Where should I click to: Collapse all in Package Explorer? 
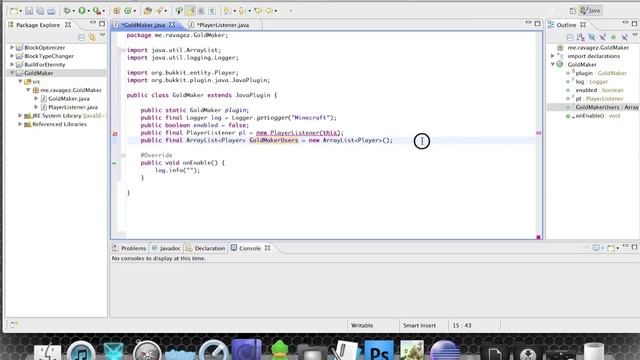point(82,38)
